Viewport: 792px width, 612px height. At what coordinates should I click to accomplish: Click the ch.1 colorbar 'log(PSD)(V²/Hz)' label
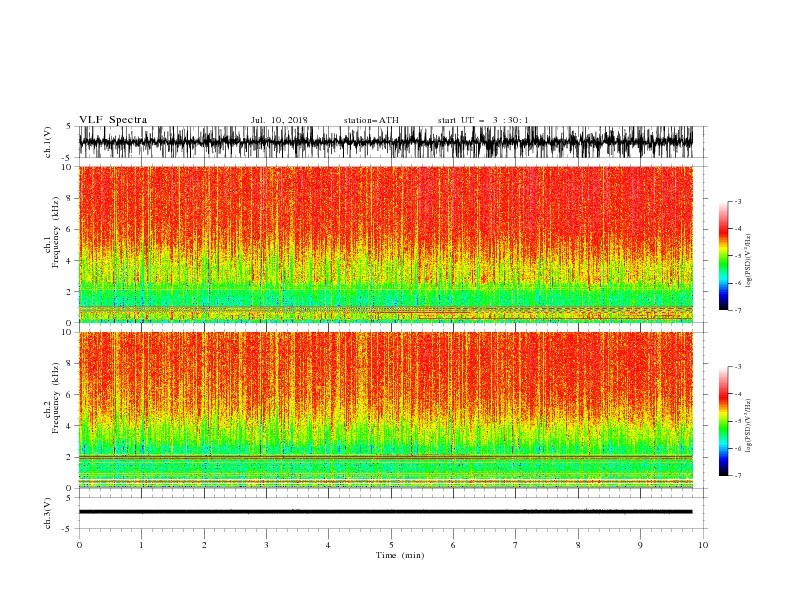point(748,261)
